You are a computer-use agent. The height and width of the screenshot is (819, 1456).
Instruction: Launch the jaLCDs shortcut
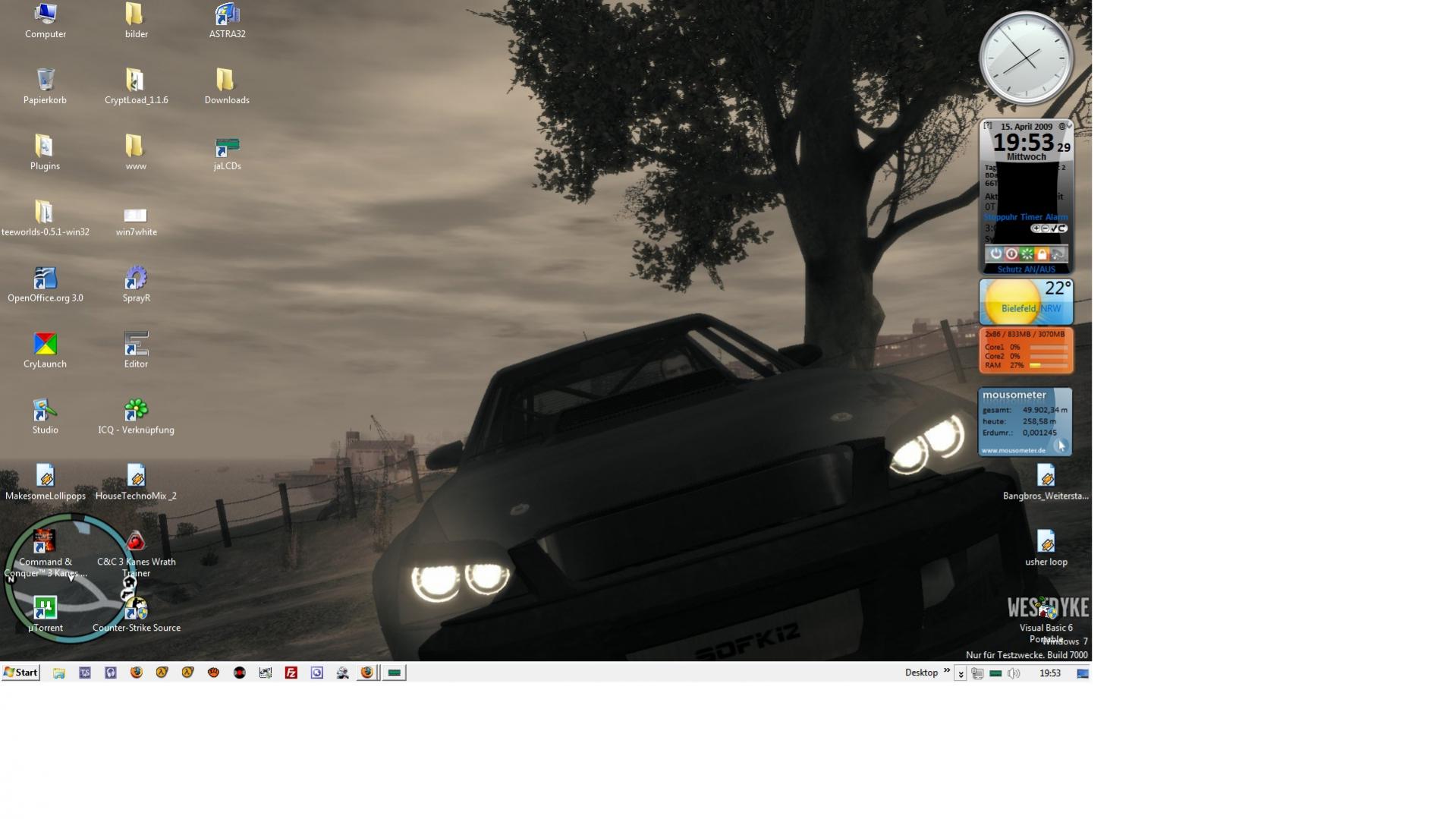(227, 152)
